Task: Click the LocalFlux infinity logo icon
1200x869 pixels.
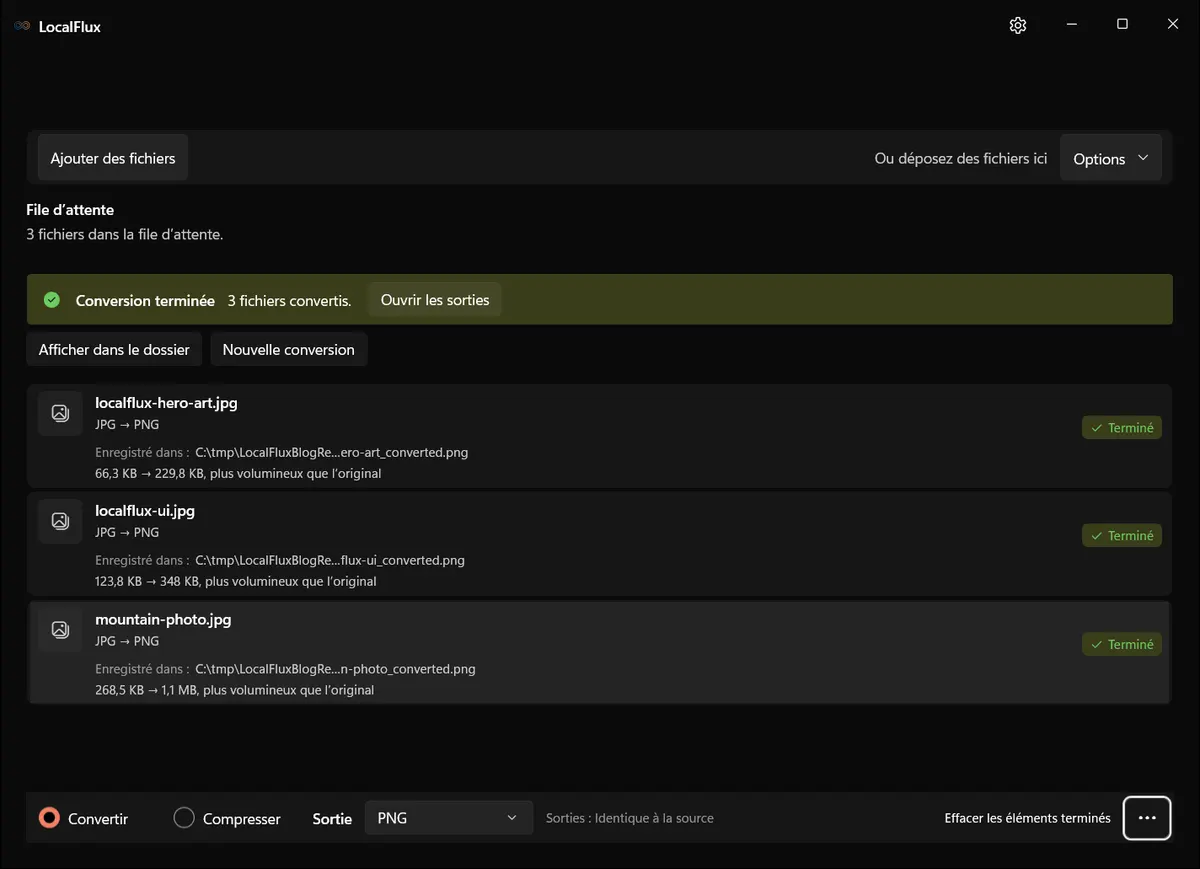Action: (22, 26)
